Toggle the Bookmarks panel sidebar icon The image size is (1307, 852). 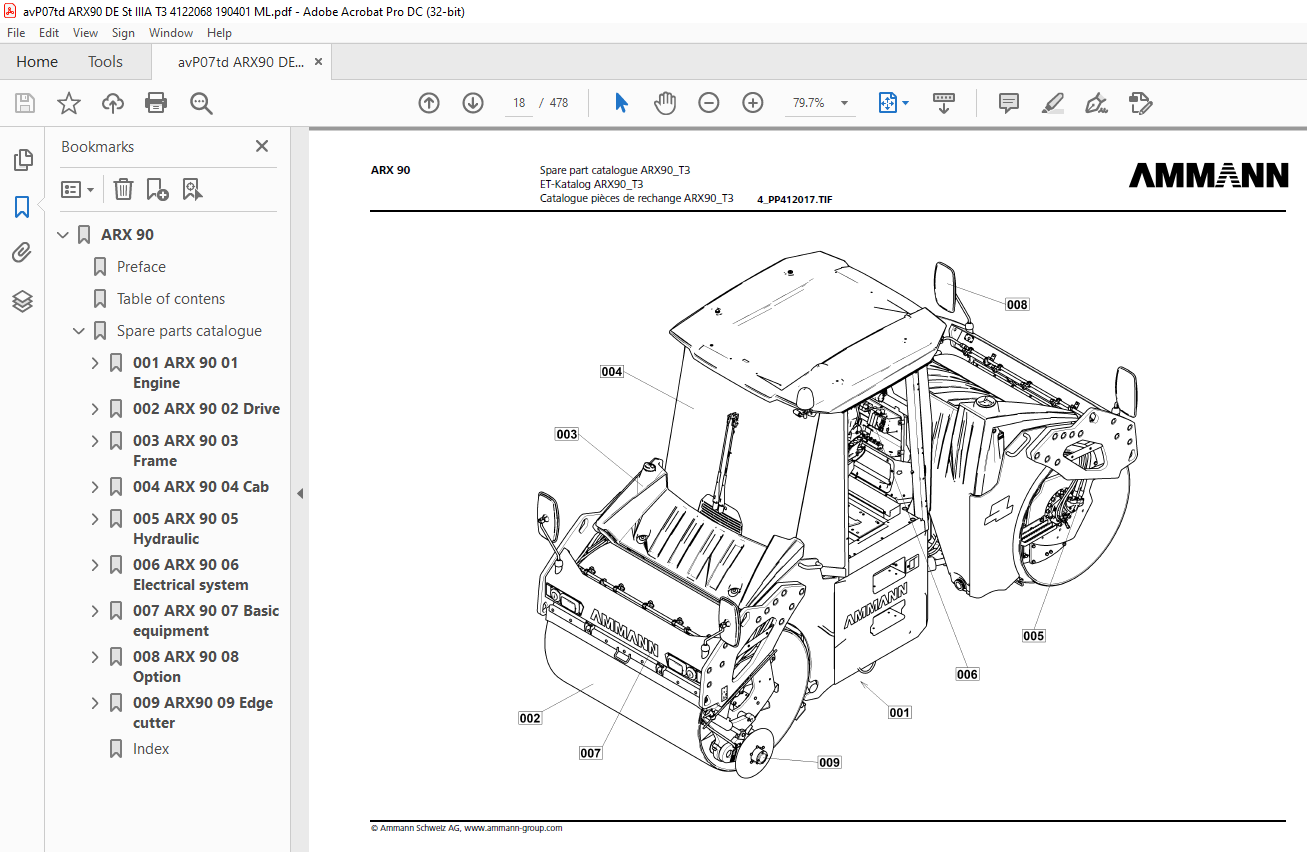coord(22,207)
